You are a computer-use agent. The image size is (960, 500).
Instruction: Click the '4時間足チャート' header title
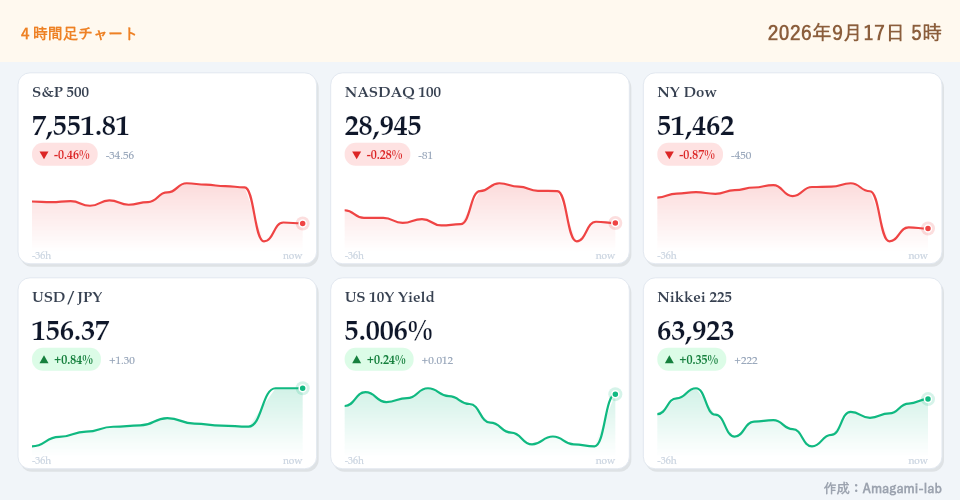coord(78,34)
